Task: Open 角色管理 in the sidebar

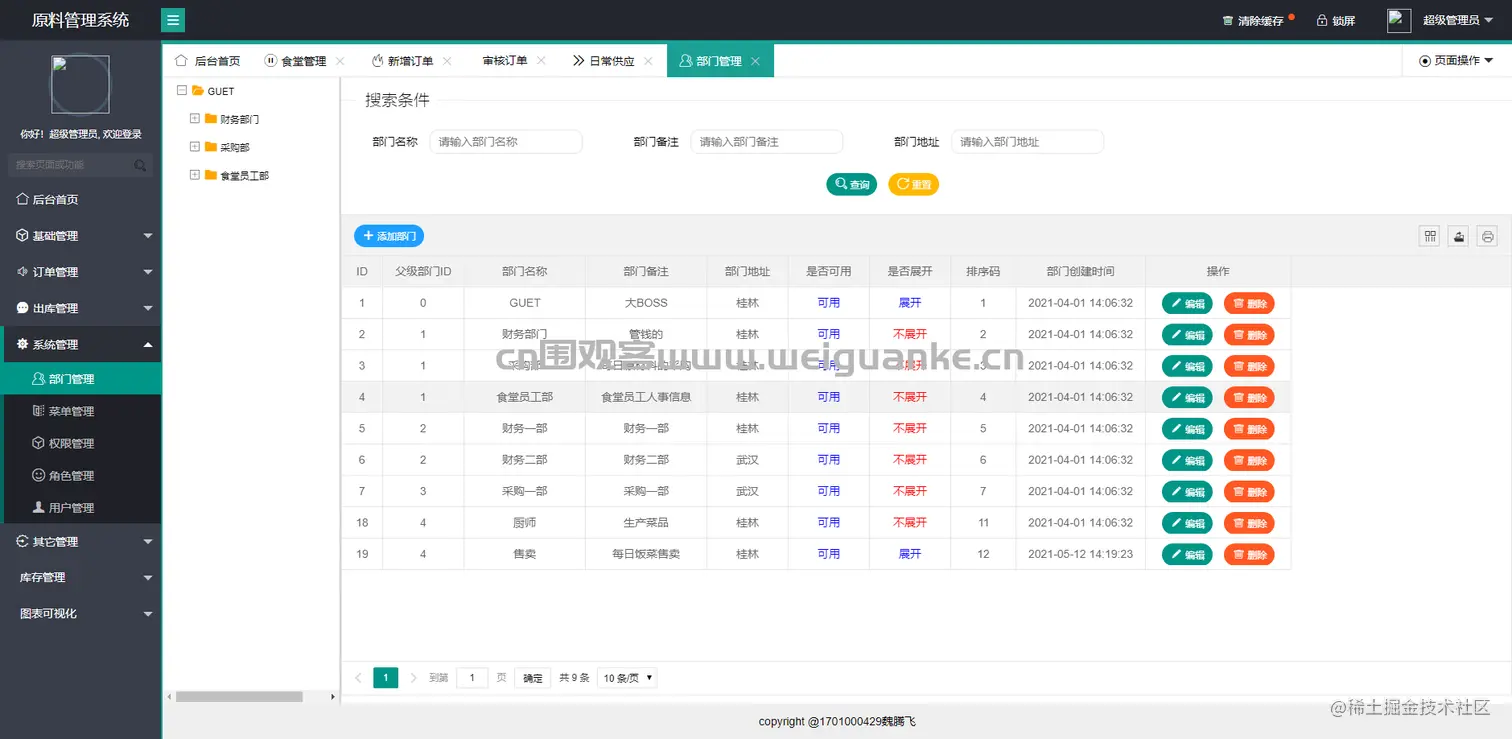Action: [x=81, y=475]
